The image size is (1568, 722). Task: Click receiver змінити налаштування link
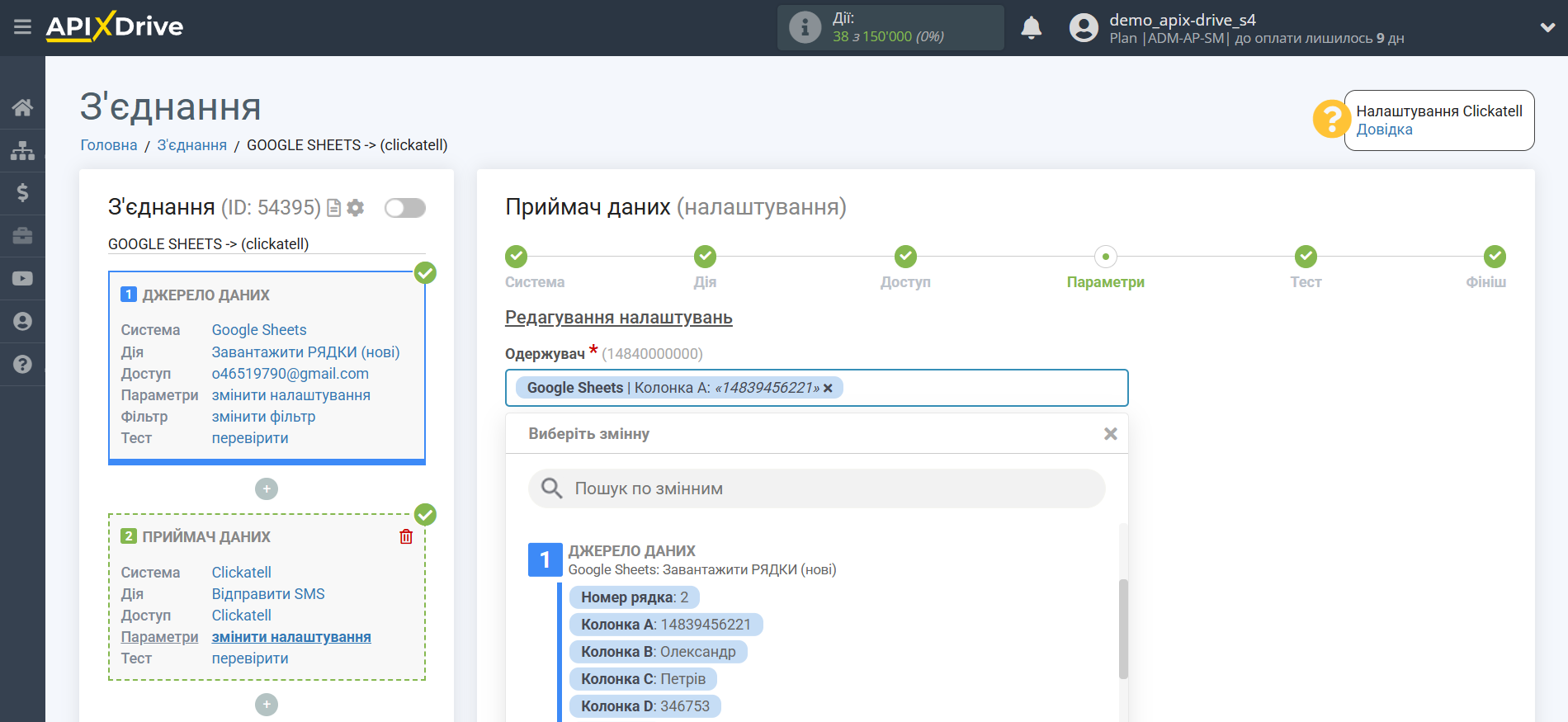tap(291, 637)
